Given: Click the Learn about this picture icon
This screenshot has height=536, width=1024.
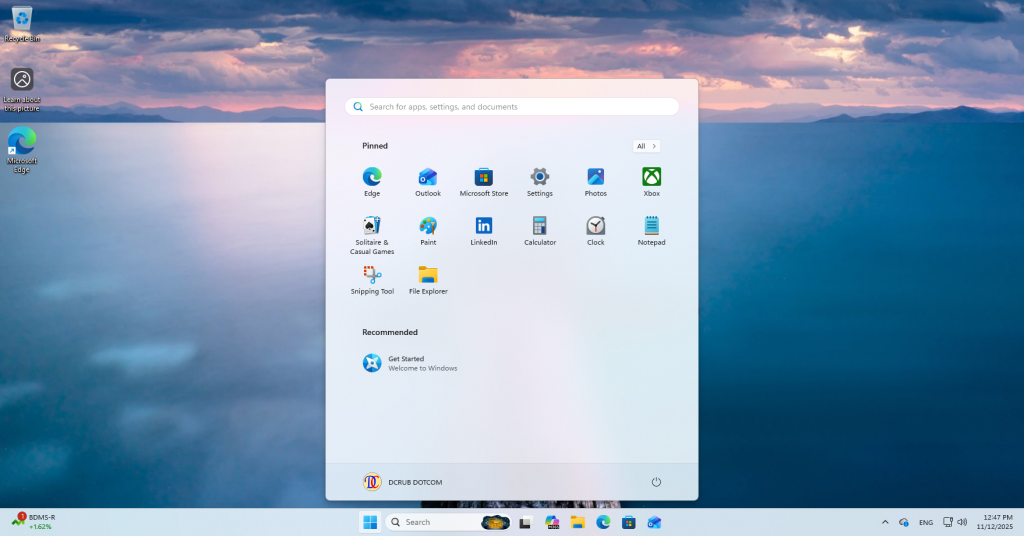Looking at the screenshot, I should 22,90.
